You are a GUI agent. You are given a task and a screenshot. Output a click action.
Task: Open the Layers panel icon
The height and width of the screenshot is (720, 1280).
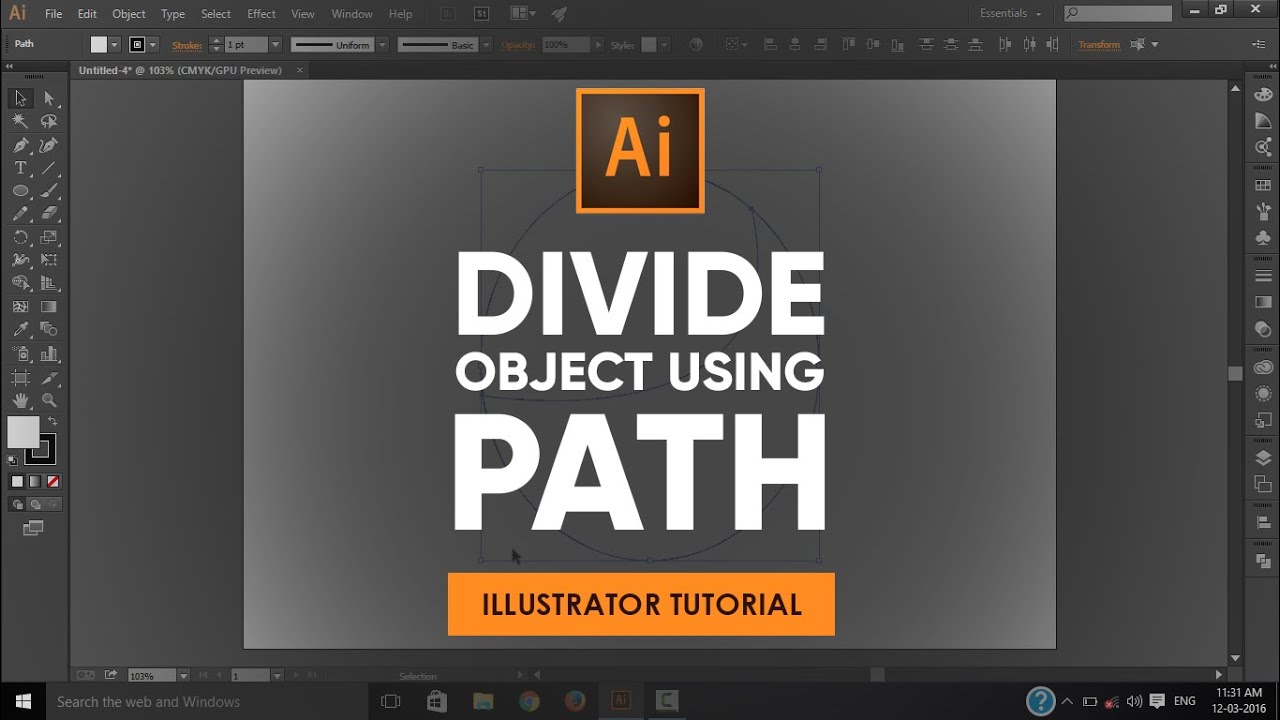pyautogui.click(x=1263, y=458)
